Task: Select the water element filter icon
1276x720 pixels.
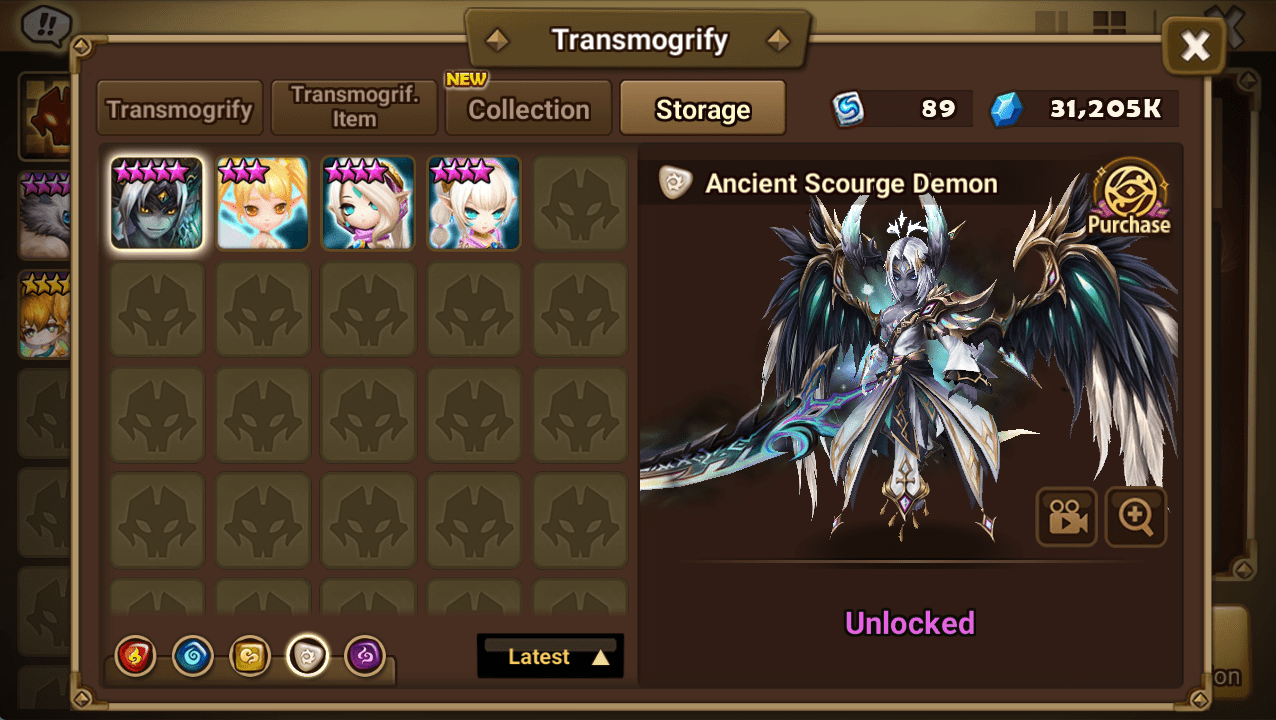Action: tap(192, 657)
